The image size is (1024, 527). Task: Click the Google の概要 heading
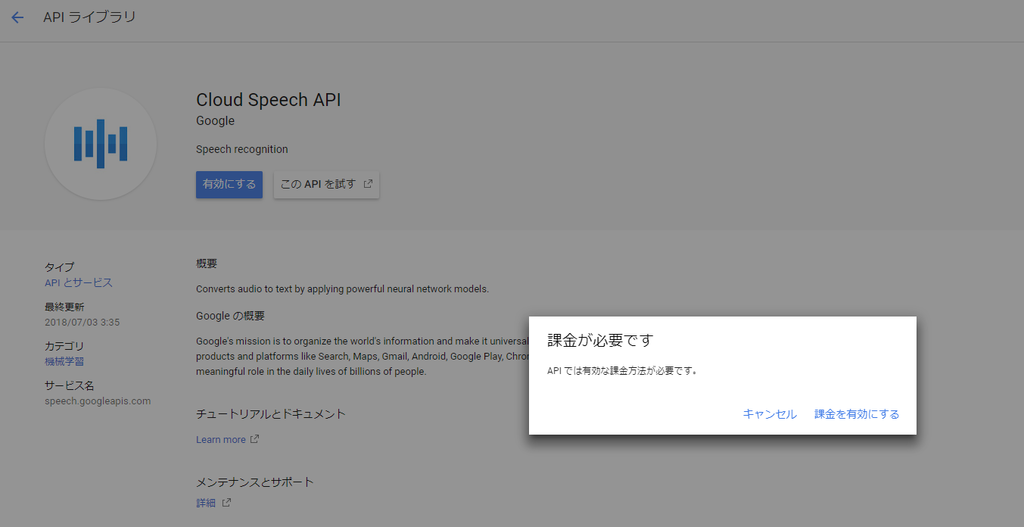[x=230, y=316]
